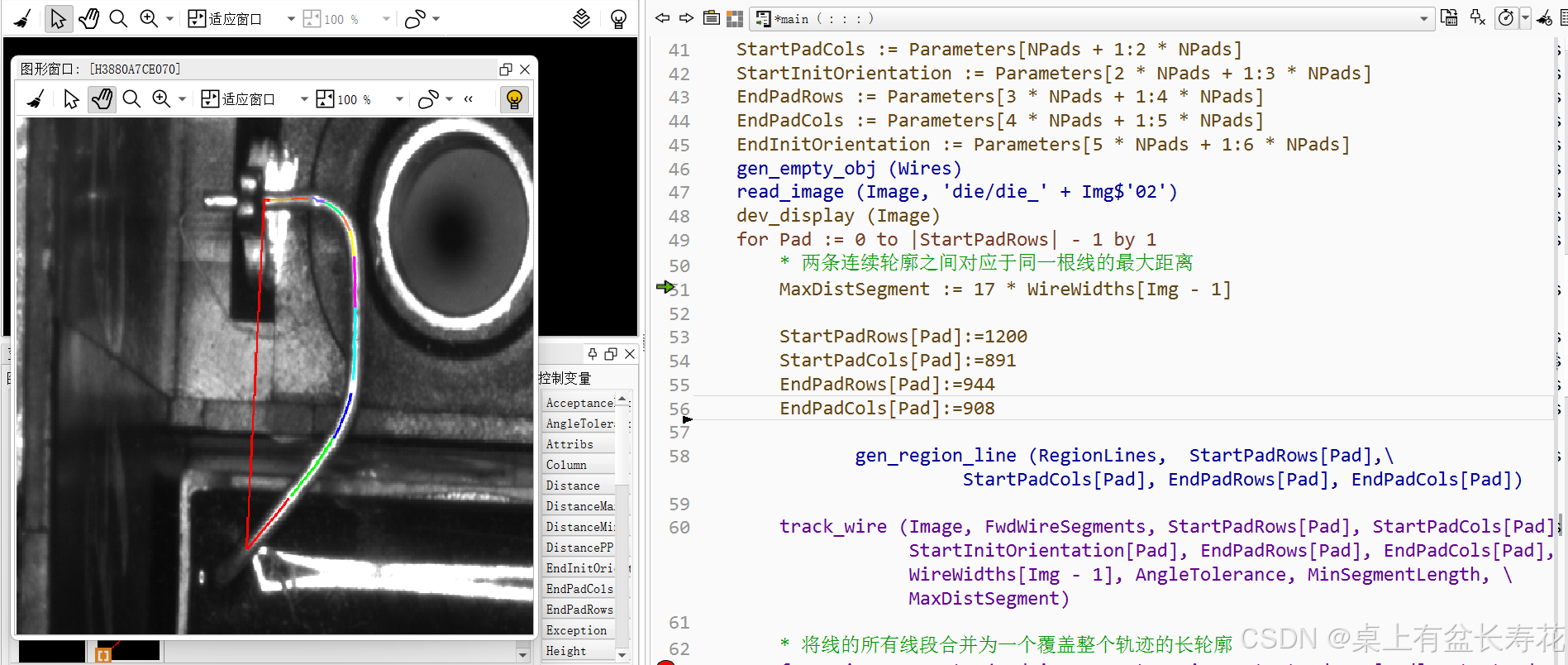Image resolution: width=1568 pixels, height=665 pixels.
Task: Select the EndPadCols variable row
Action: pyautogui.click(x=579, y=589)
